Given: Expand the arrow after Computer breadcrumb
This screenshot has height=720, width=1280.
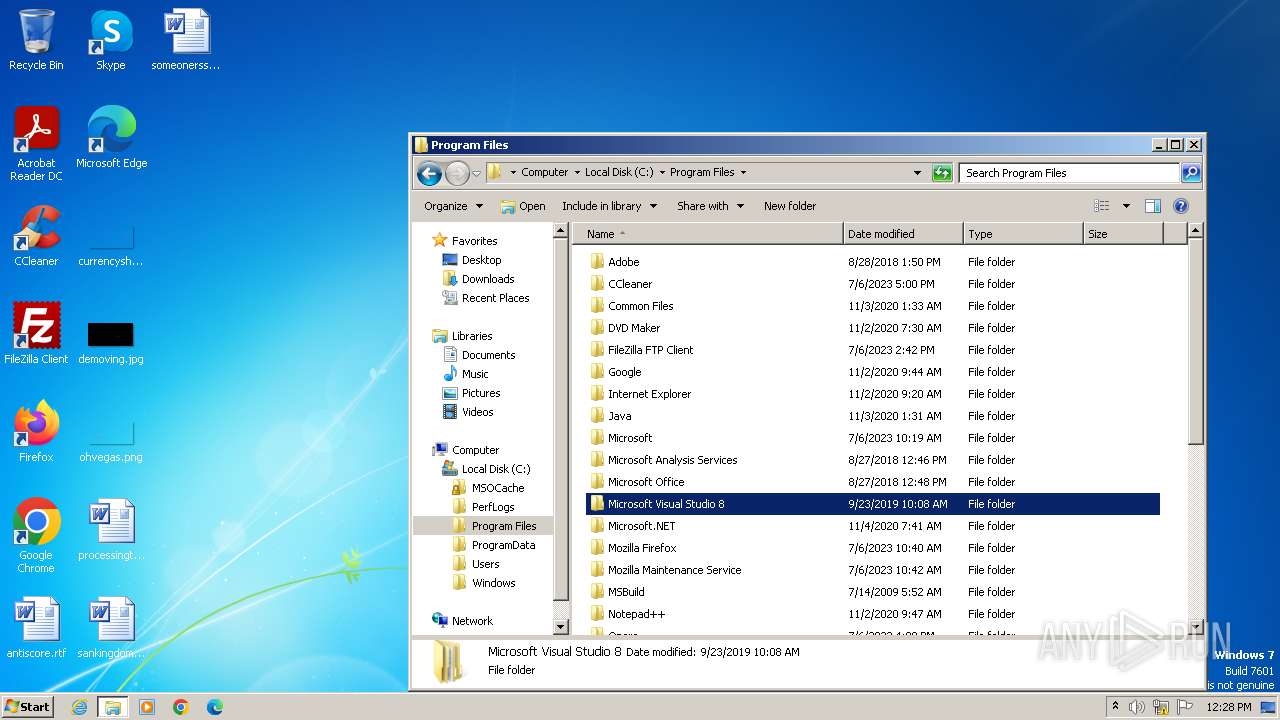Looking at the screenshot, I should [577, 173].
